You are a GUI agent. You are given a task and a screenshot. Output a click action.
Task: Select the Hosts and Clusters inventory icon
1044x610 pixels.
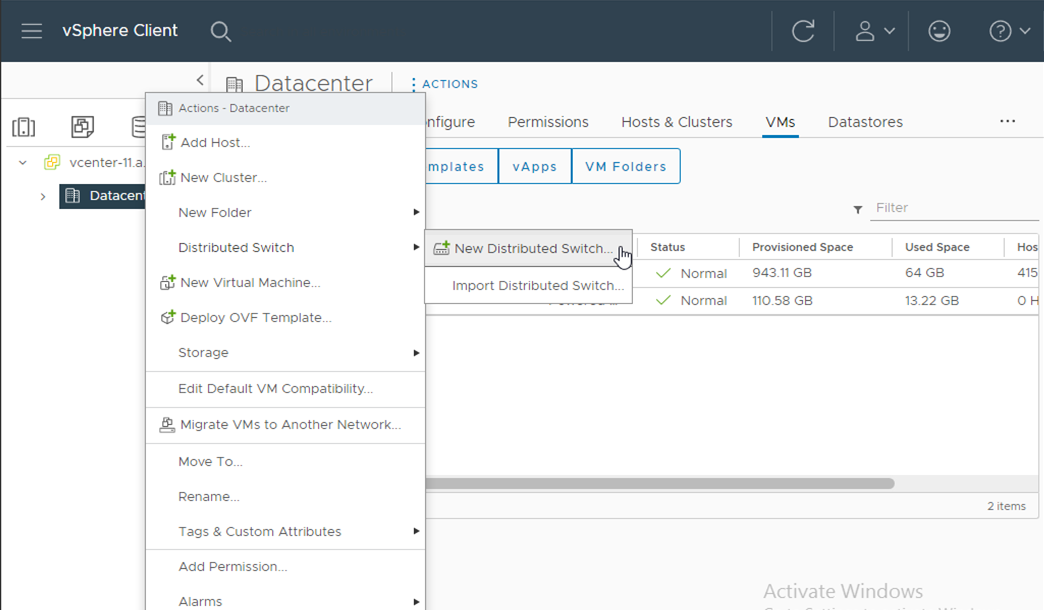tap(24, 127)
